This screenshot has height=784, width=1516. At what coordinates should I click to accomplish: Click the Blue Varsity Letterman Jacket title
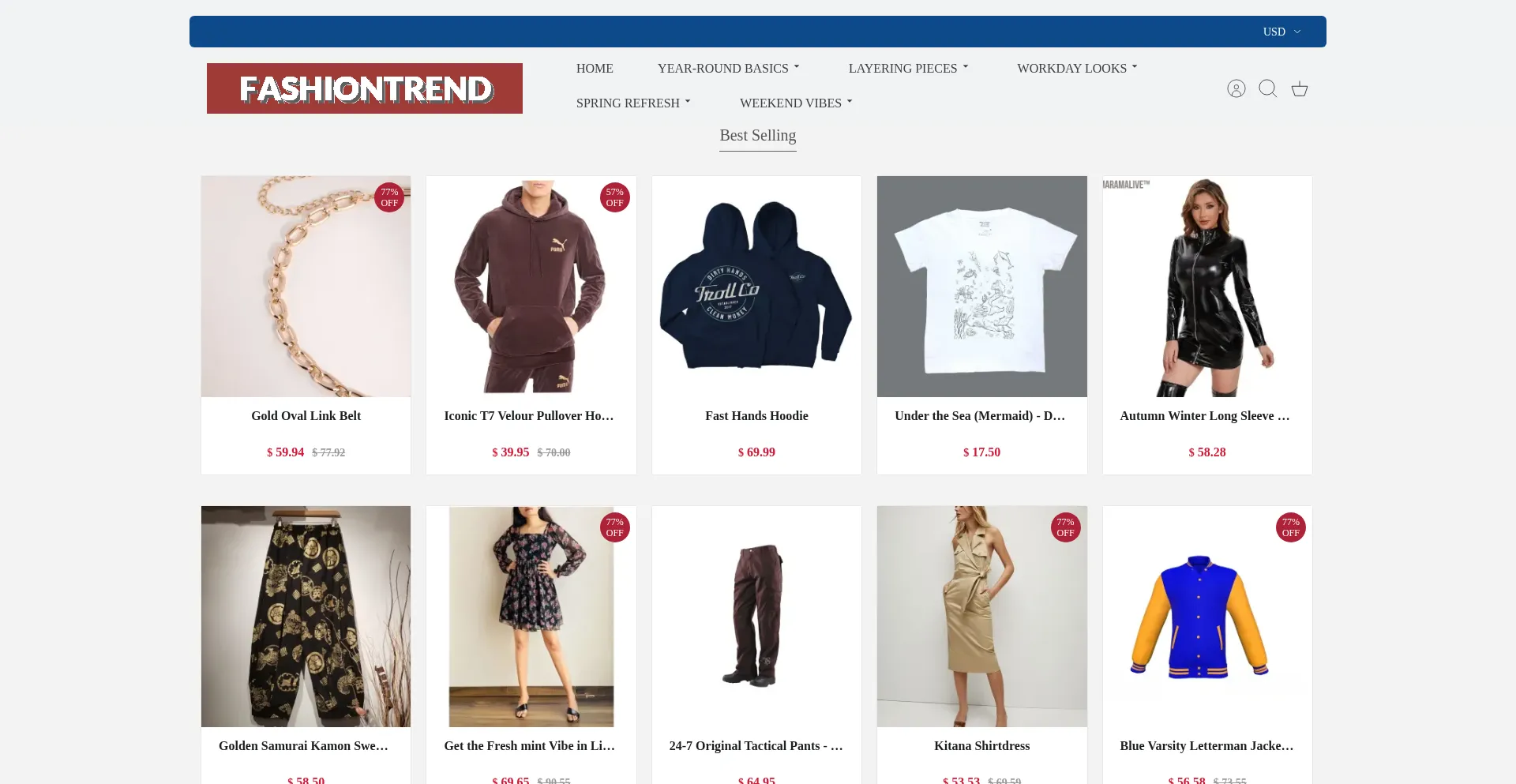1206,745
